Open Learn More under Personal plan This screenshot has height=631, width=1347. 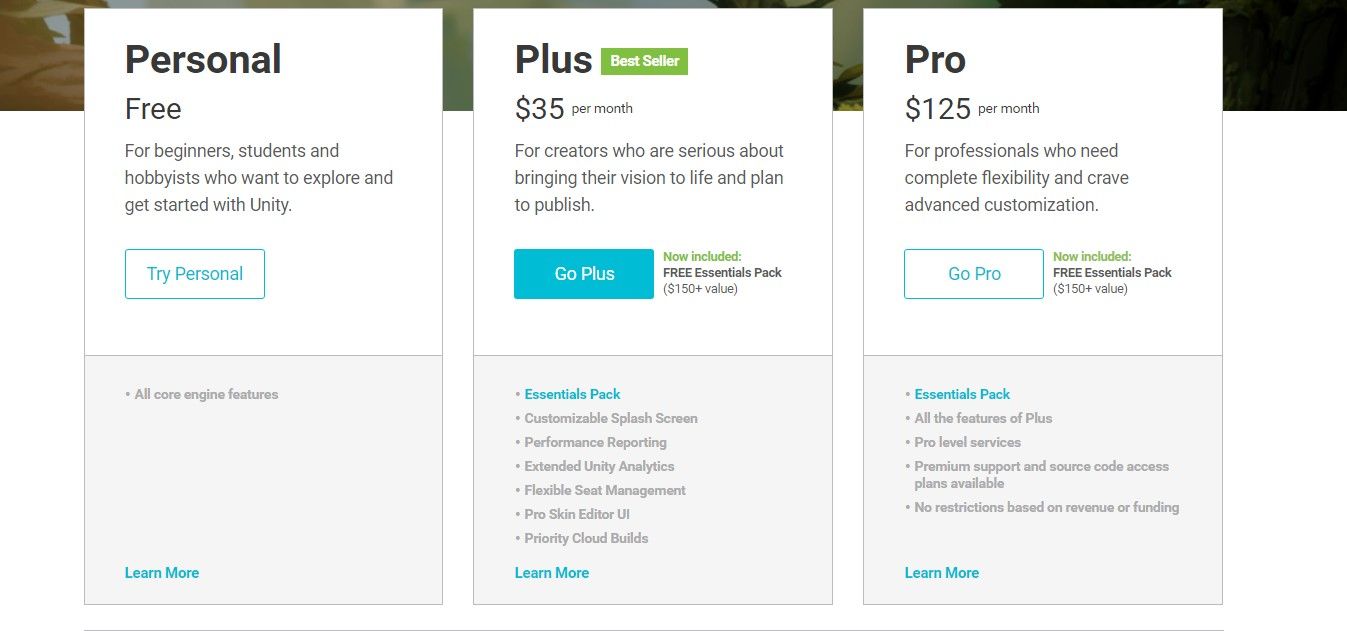[162, 573]
